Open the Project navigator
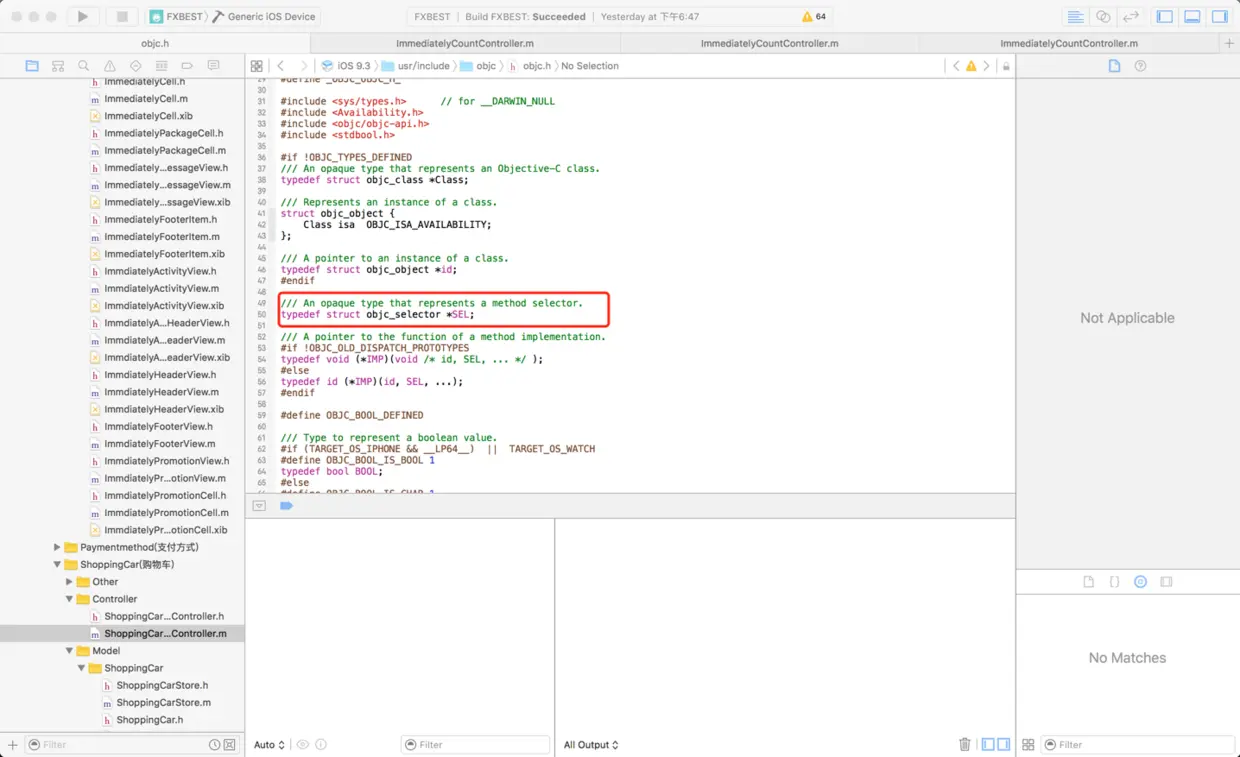 tap(32, 66)
